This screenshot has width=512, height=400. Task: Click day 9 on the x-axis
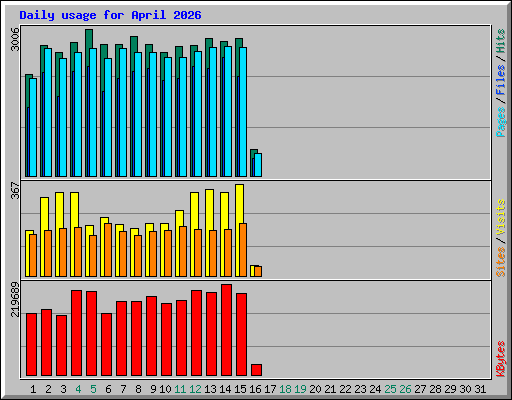(x=153, y=389)
